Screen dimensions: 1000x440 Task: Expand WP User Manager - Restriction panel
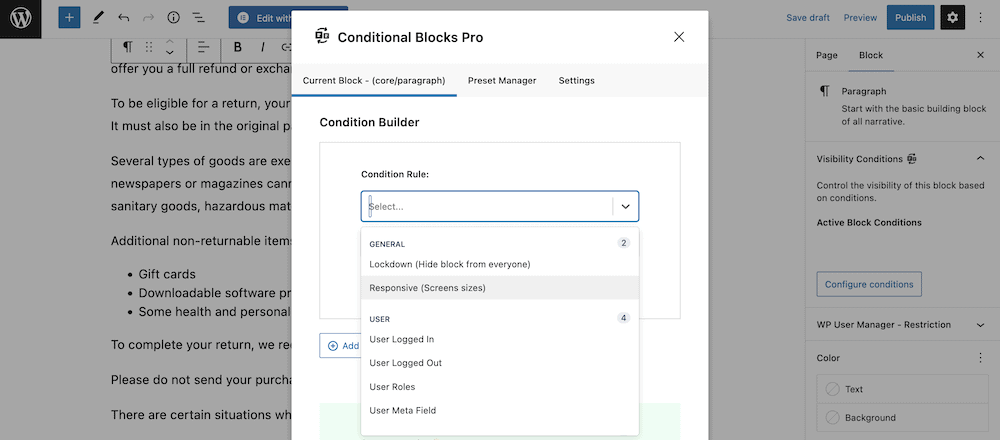click(902, 325)
